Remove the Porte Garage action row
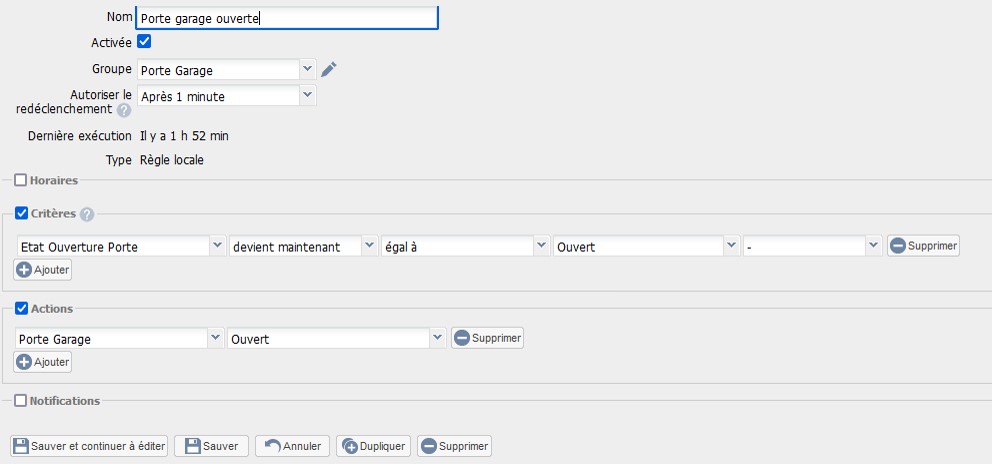The image size is (992, 464). (487, 338)
